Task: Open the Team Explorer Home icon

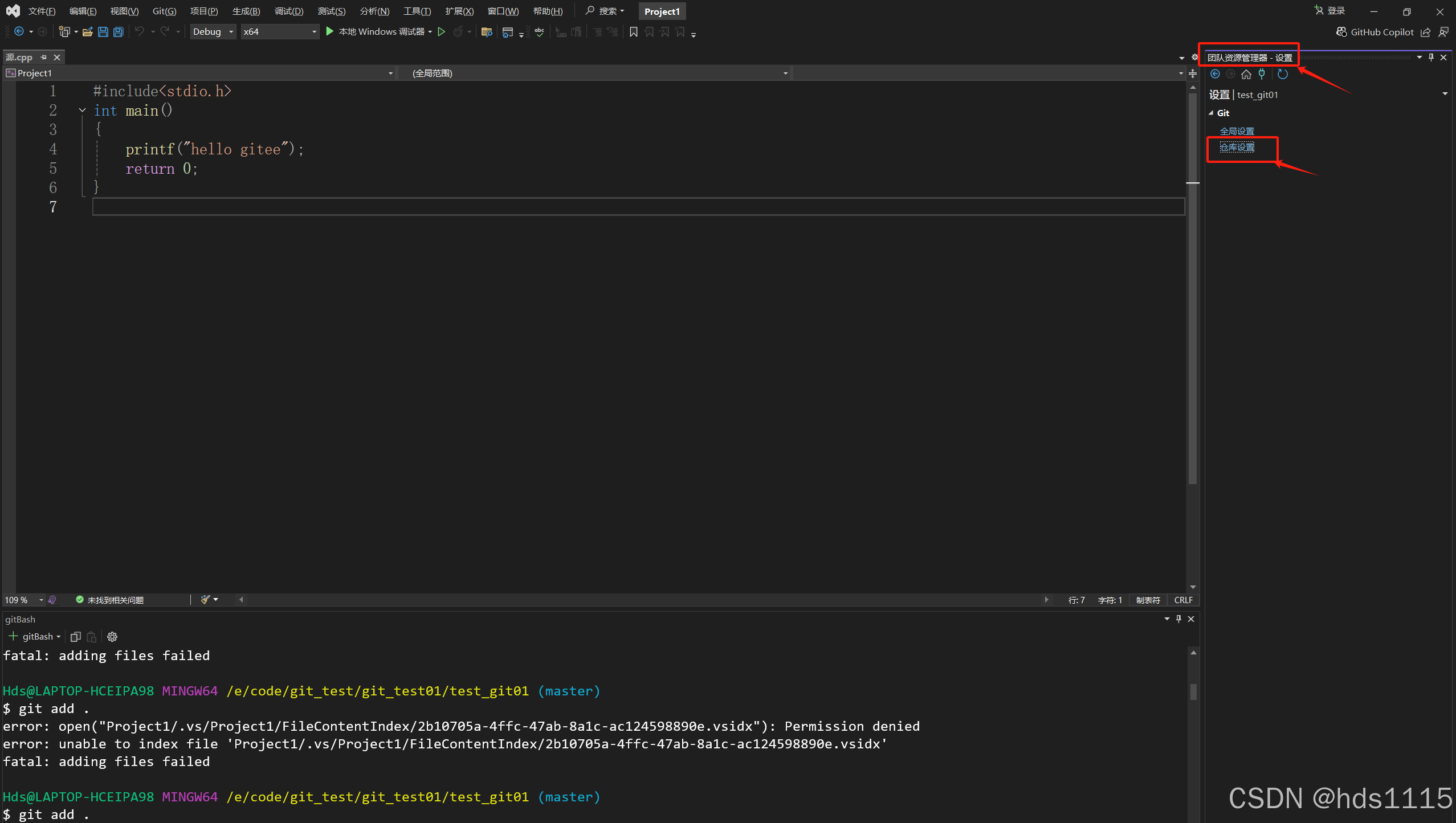Action: coord(1246,73)
